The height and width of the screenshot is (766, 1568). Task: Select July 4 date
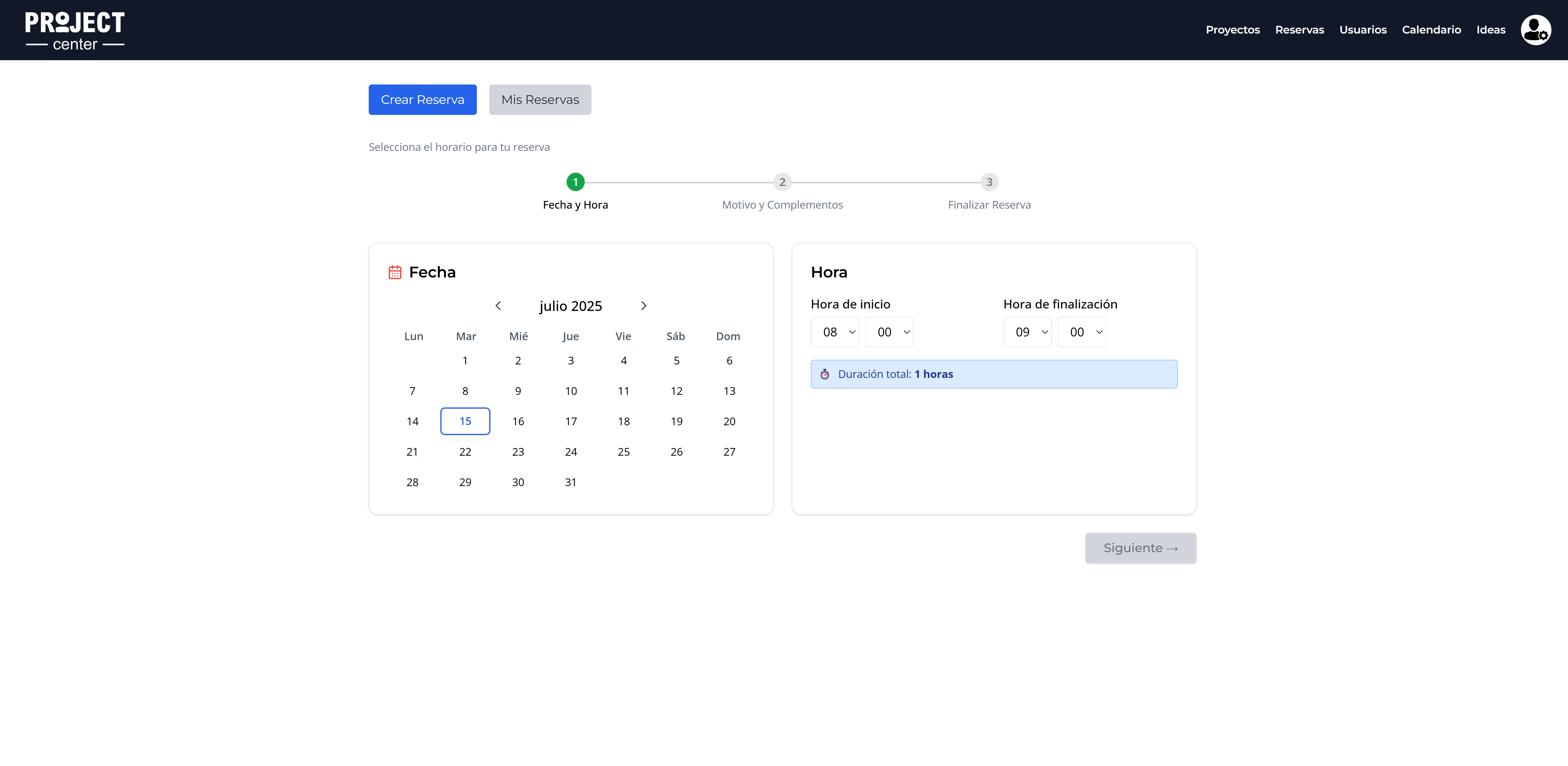[x=624, y=360]
